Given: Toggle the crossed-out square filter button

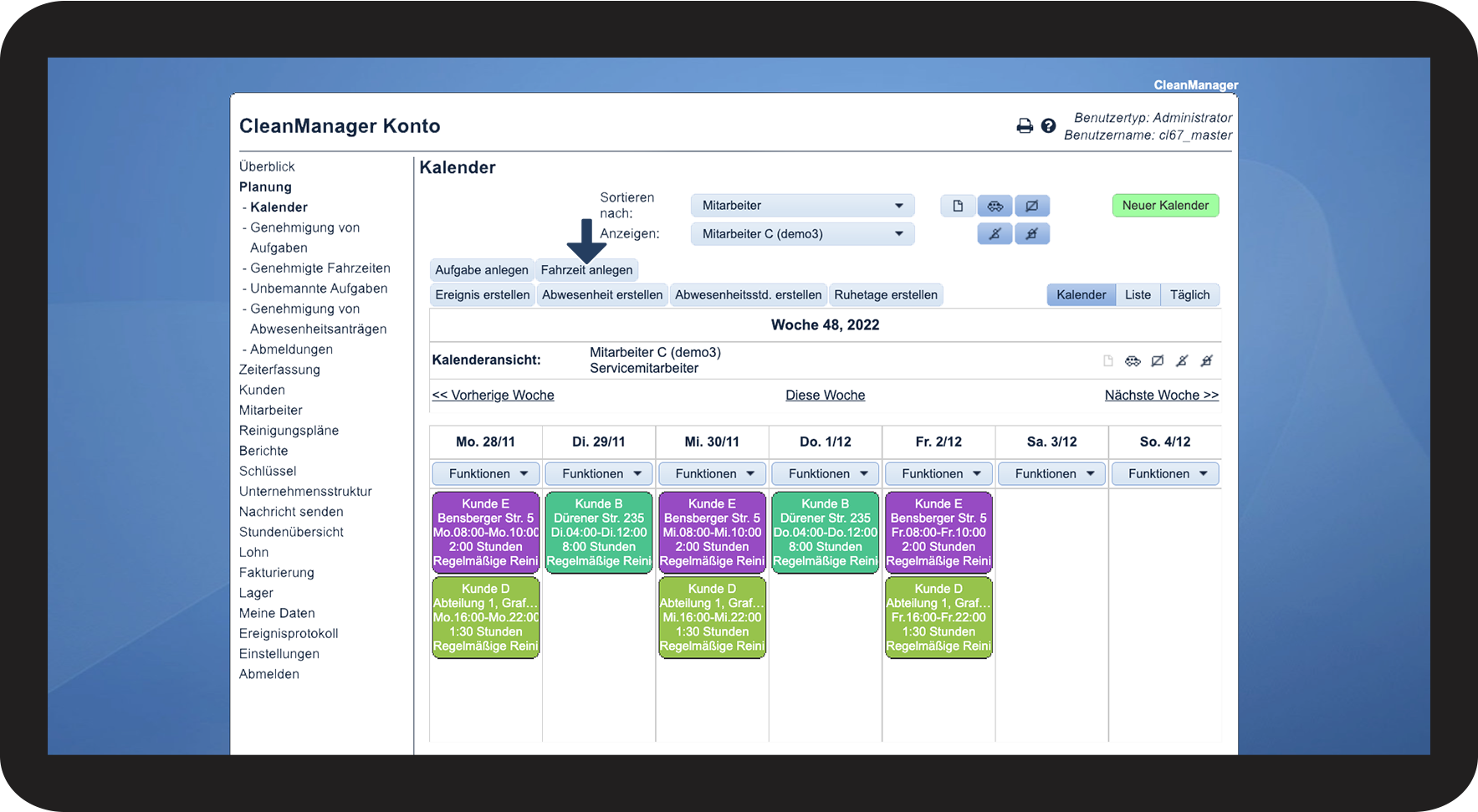Looking at the screenshot, I should pos(1032,206).
